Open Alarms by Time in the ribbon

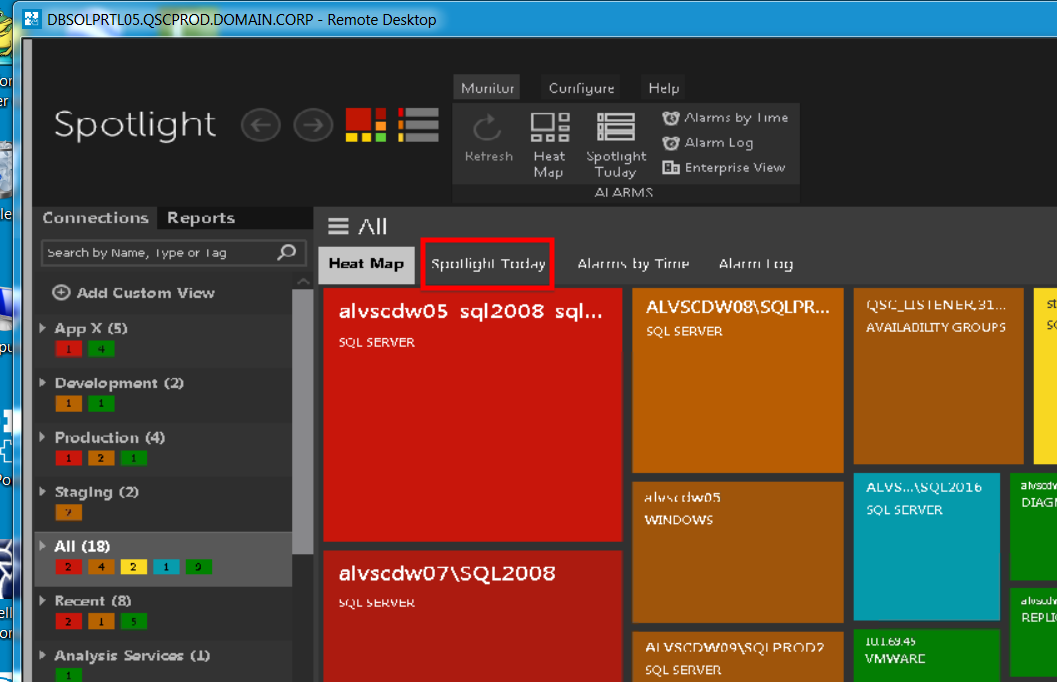(x=725, y=118)
